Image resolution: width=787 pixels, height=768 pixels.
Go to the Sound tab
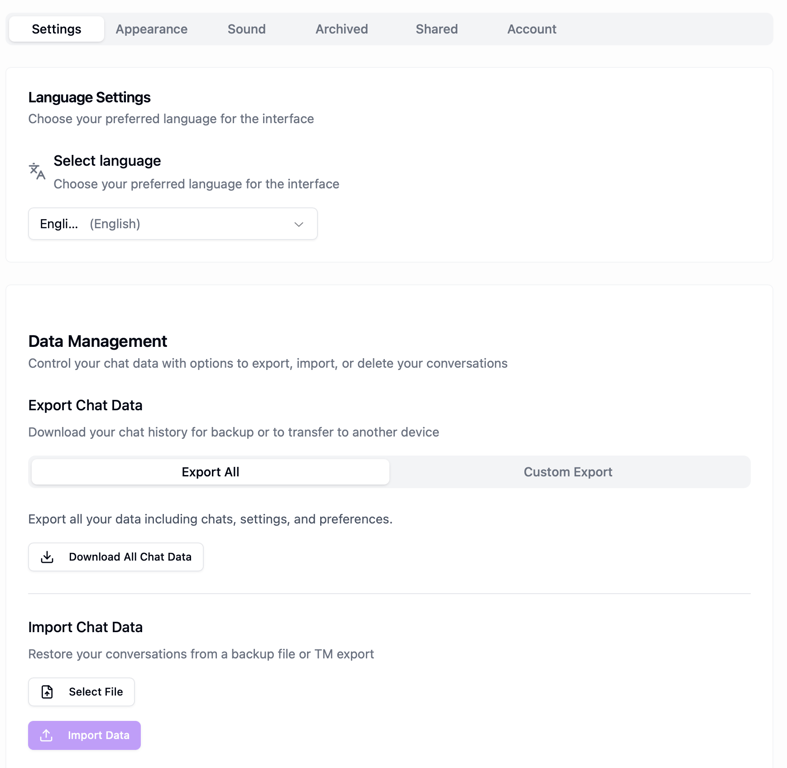[x=246, y=29]
